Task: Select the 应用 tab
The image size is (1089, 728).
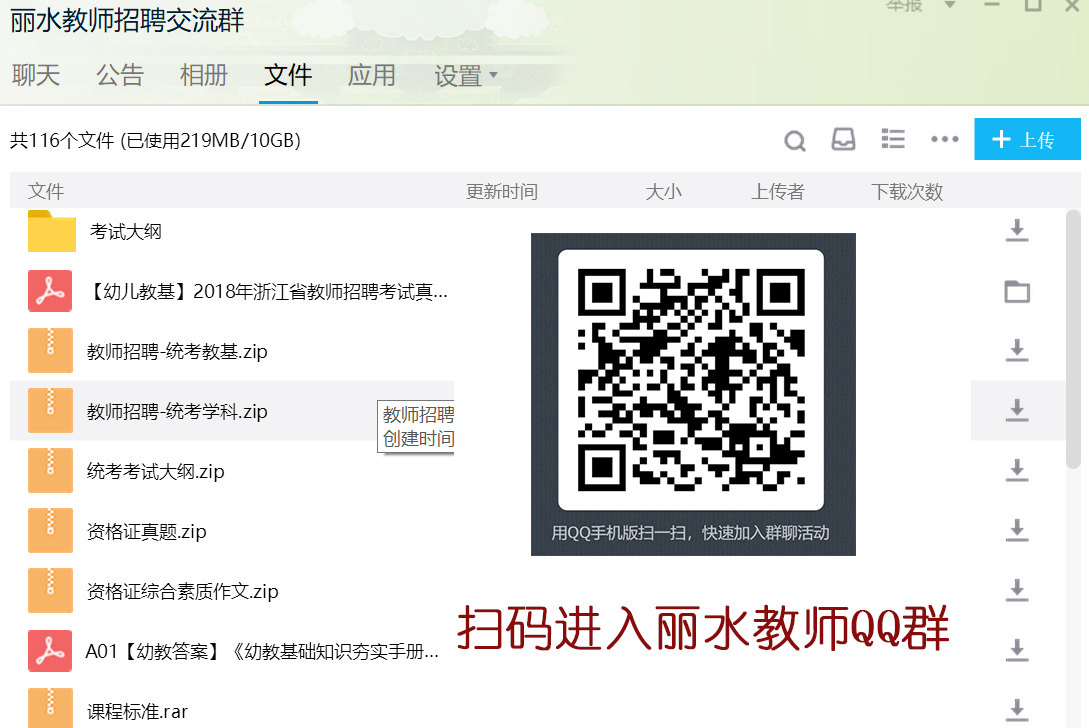Action: pos(372,75)
